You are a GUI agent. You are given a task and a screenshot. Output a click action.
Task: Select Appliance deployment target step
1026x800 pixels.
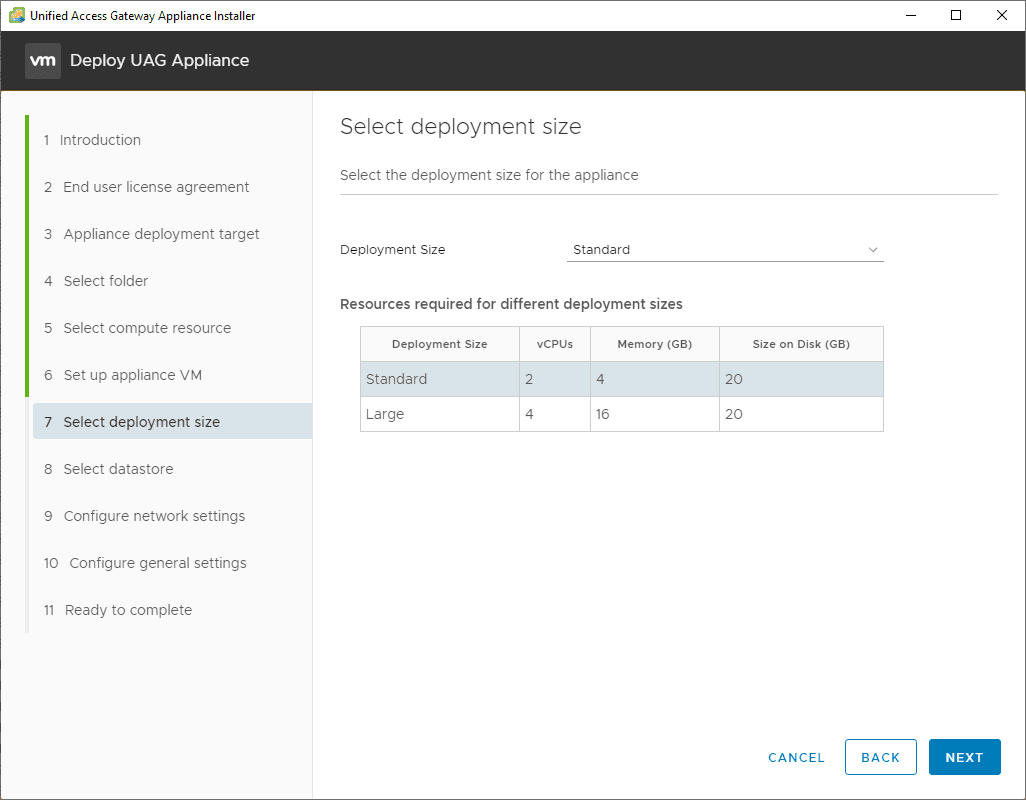161,234
